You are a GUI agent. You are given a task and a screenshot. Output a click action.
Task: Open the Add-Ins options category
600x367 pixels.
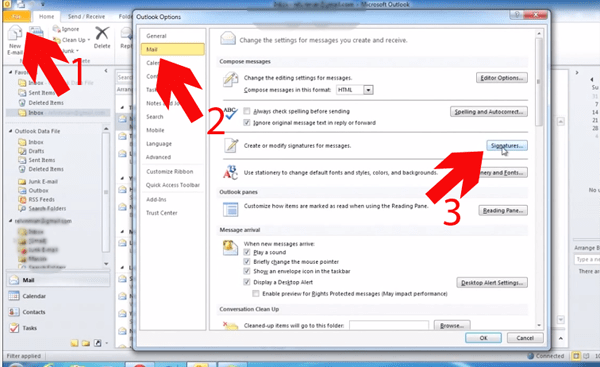[x=156, y=199]
